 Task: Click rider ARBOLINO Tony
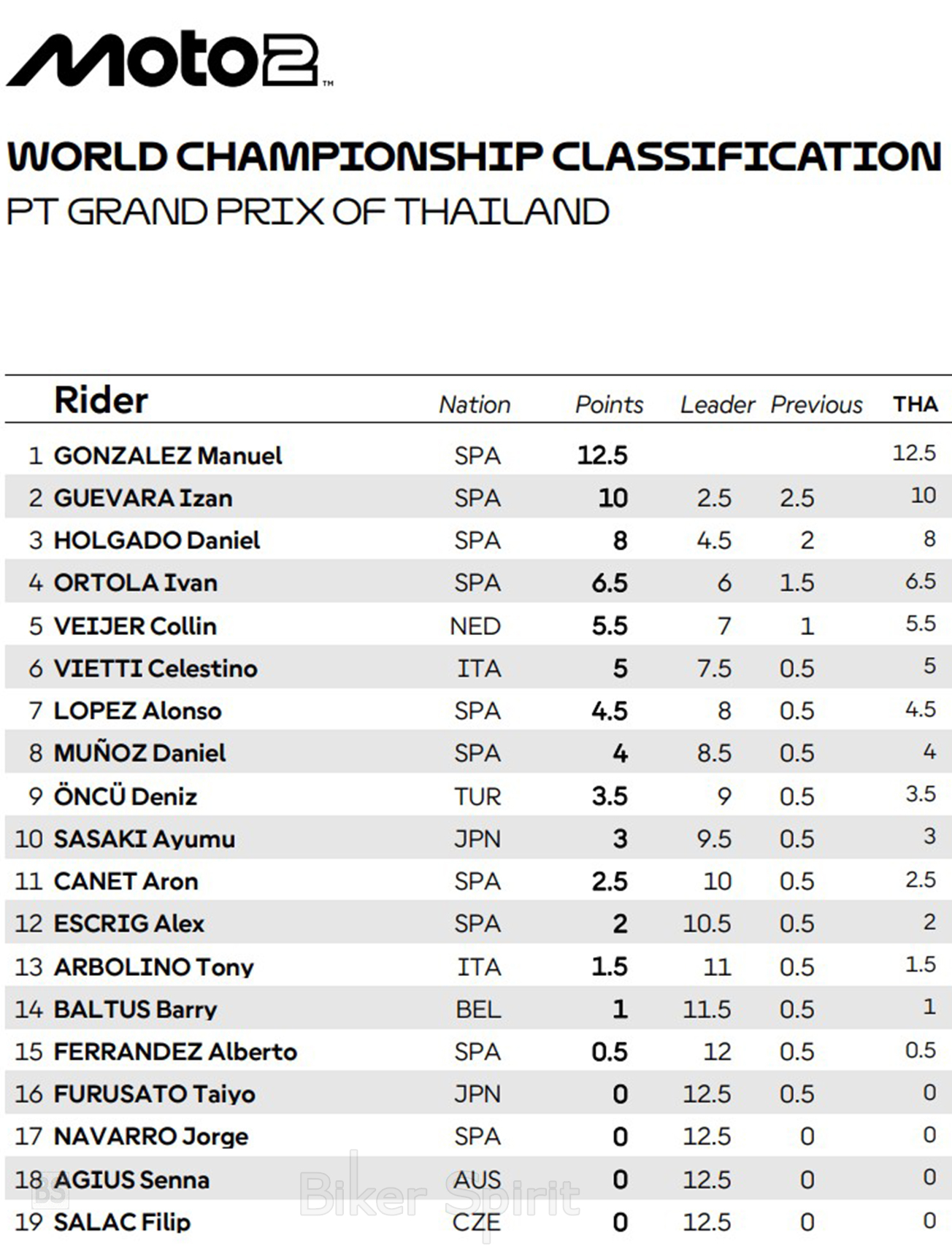pos(154,967)
